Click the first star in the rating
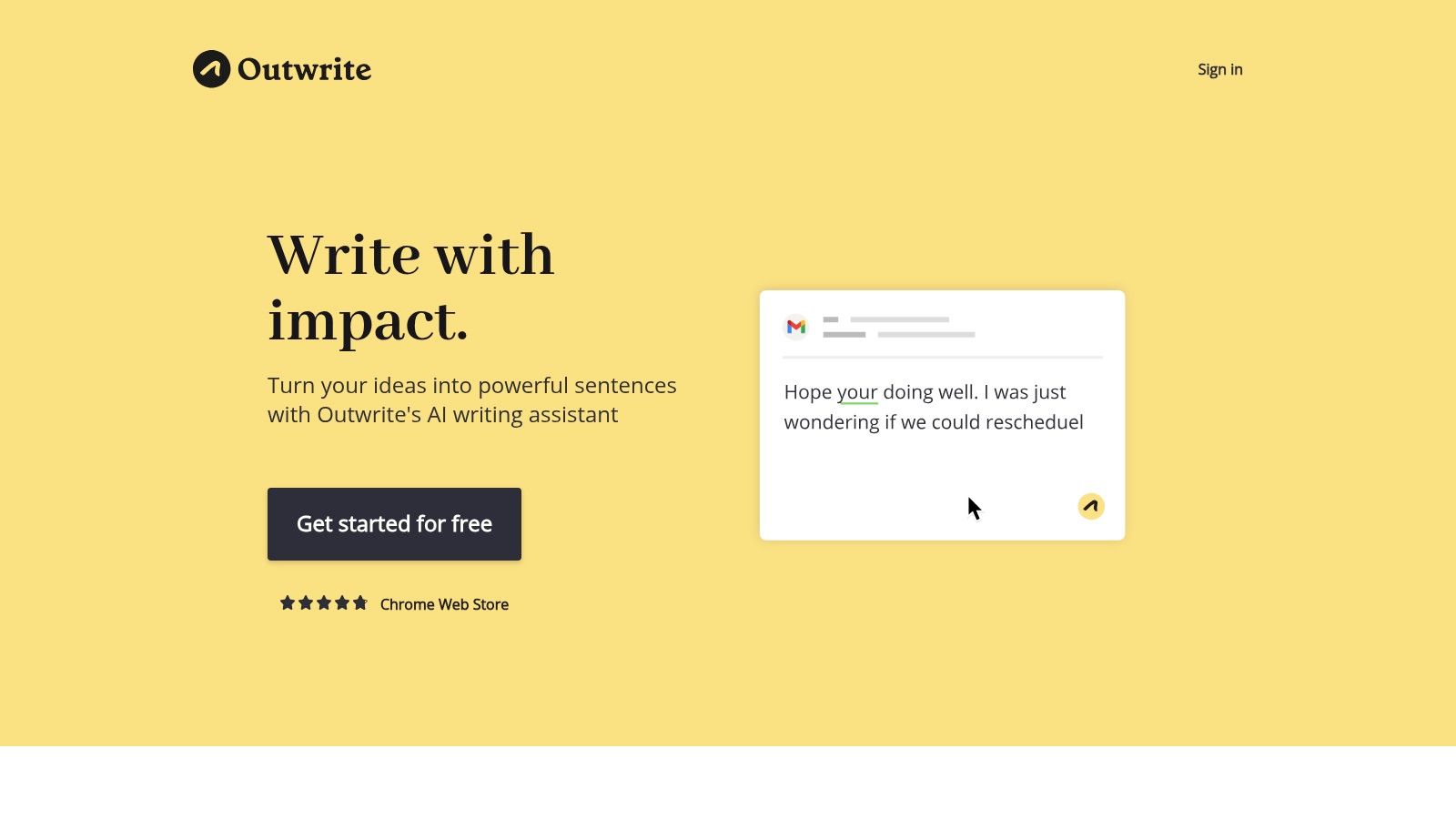The width and height of the screenshot is (1456, 819). (288, 602)
